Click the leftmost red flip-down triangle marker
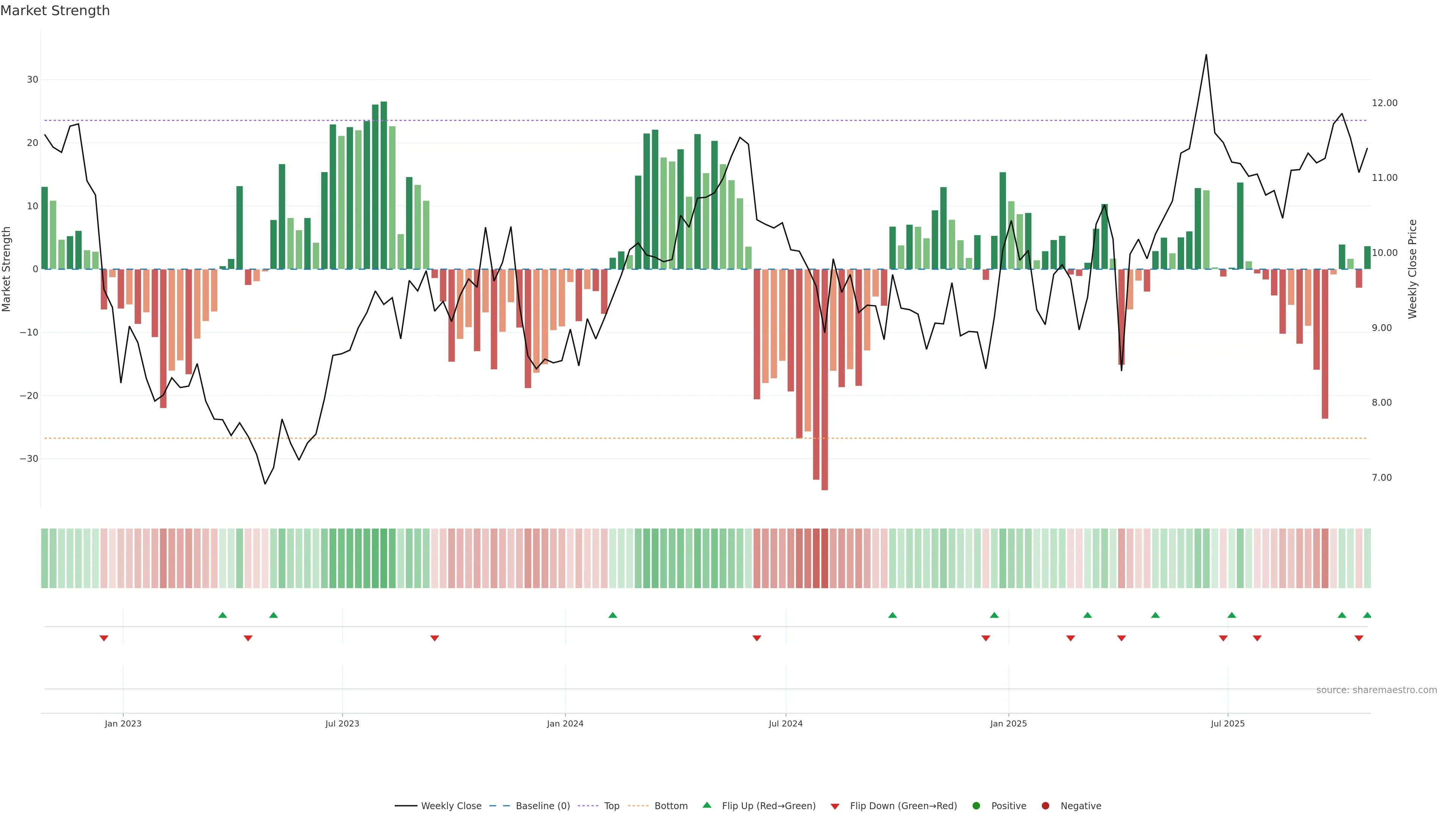 tap(104, 638)
